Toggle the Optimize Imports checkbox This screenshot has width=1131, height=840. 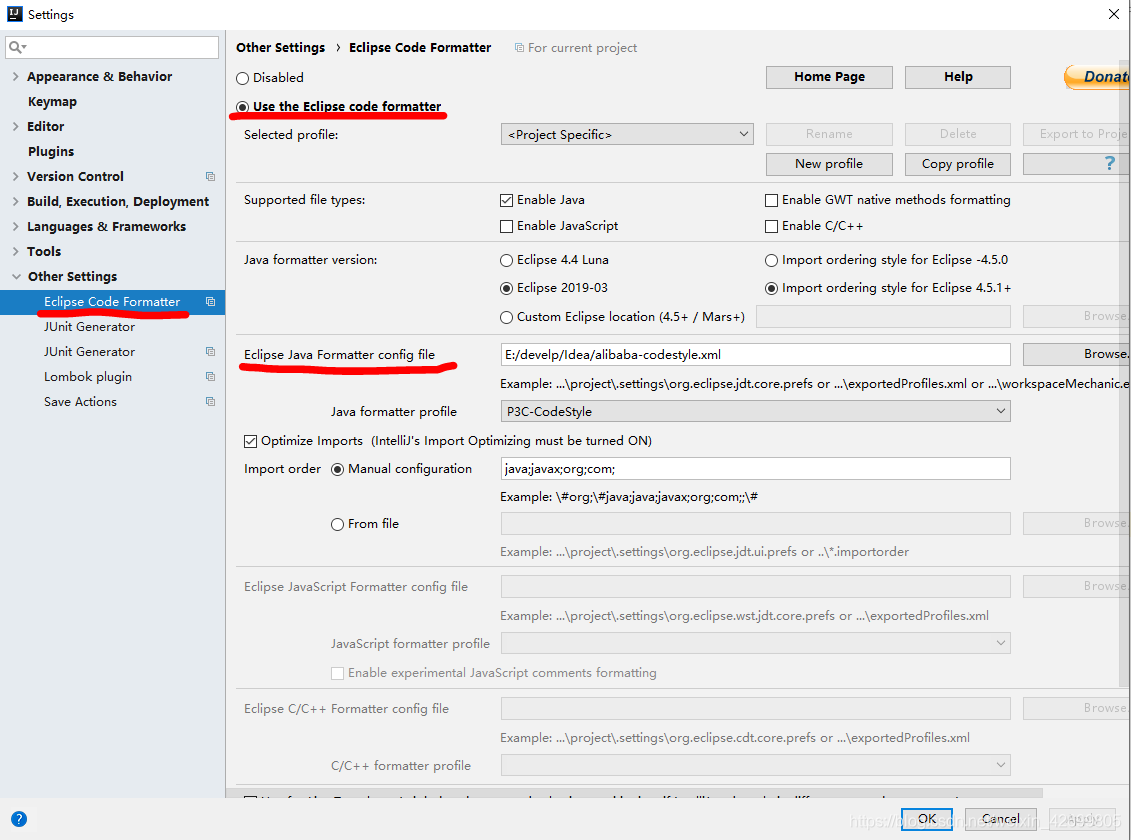click(x=250, y=441)
